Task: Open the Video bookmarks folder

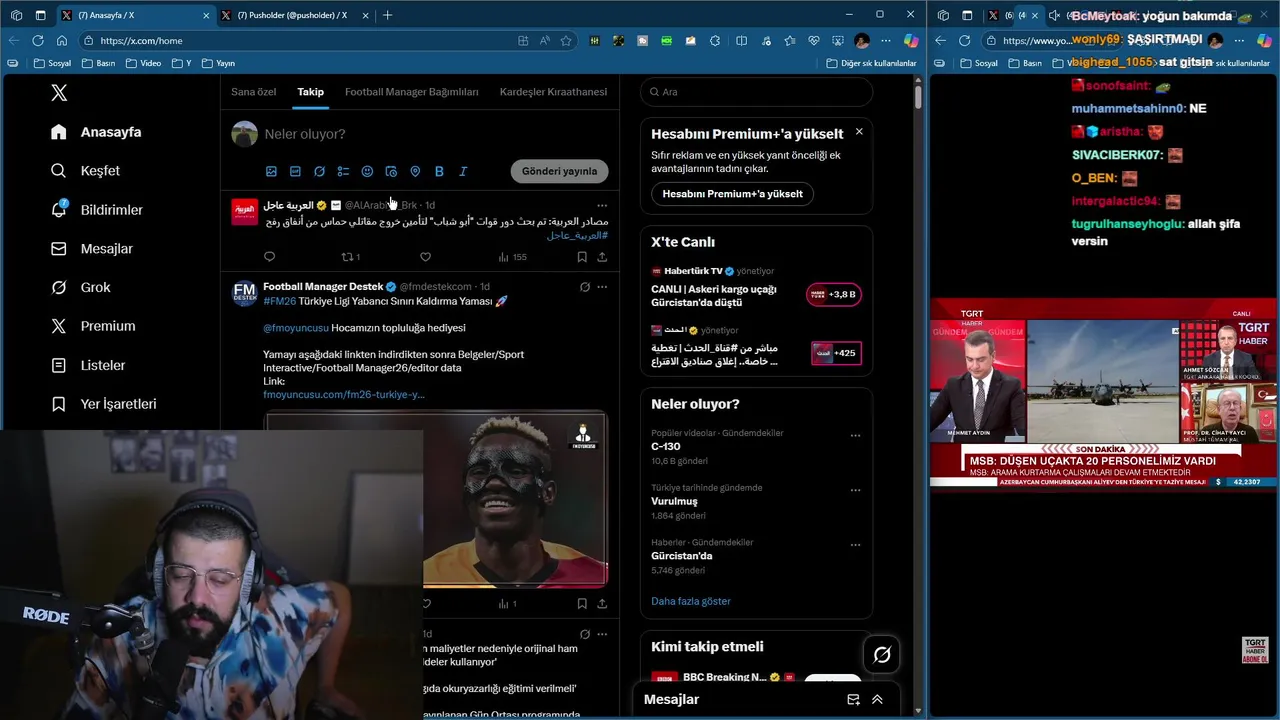Action: [x=143, y=63]
